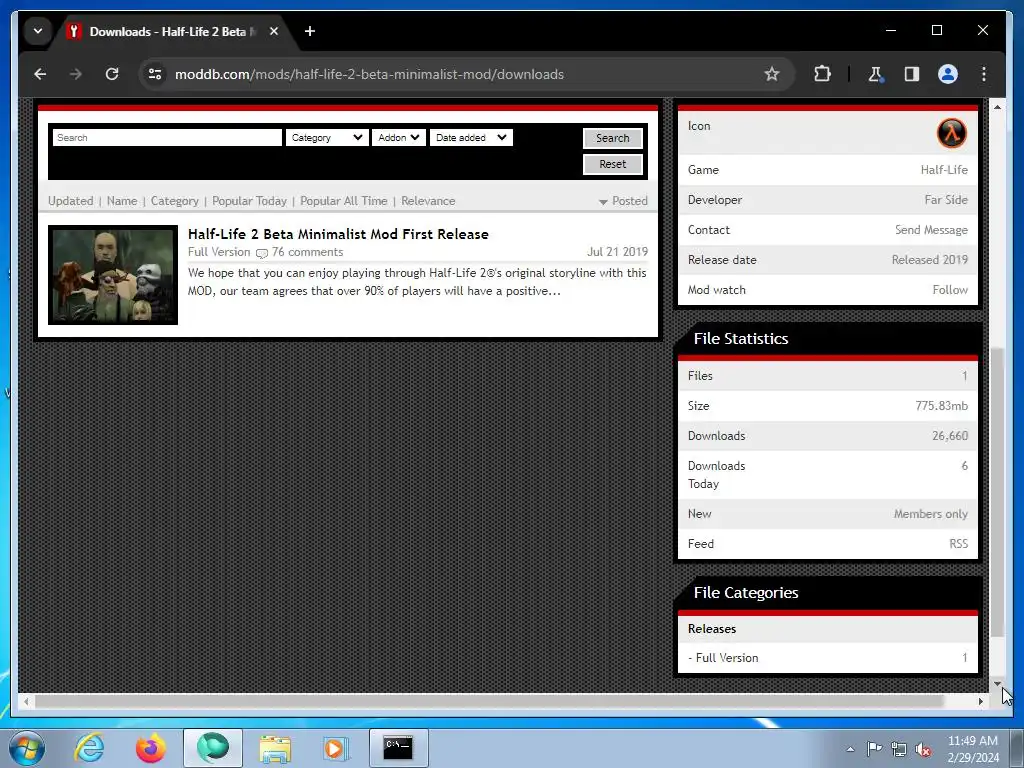The width and height of the screenshot is (1024, 768).
Task: Select the Downloads - Half-Life 2 Beta tab
Action: (x=172, y=31)
